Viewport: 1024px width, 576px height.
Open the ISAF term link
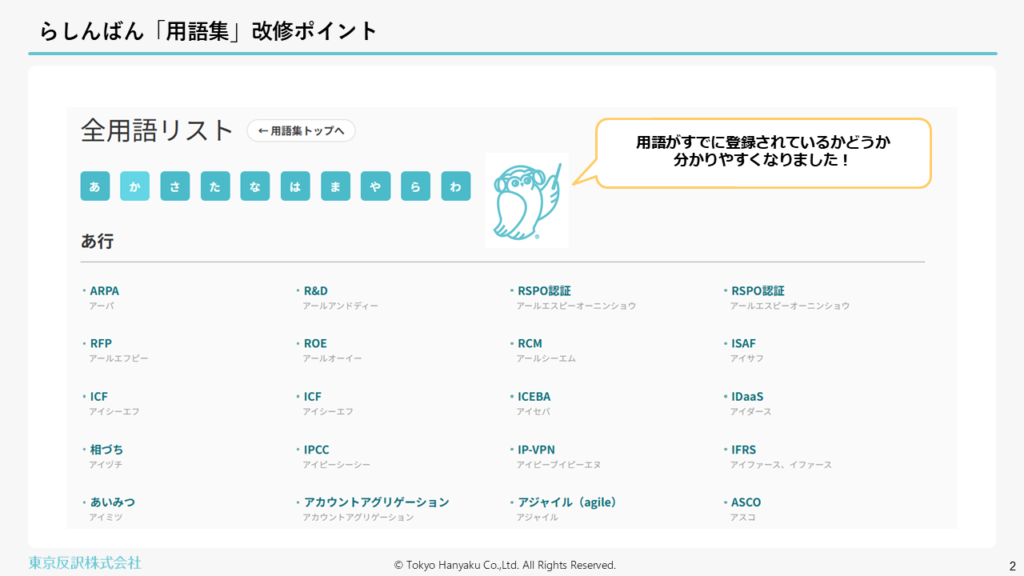pyautogui.click(x=743, y=344)
